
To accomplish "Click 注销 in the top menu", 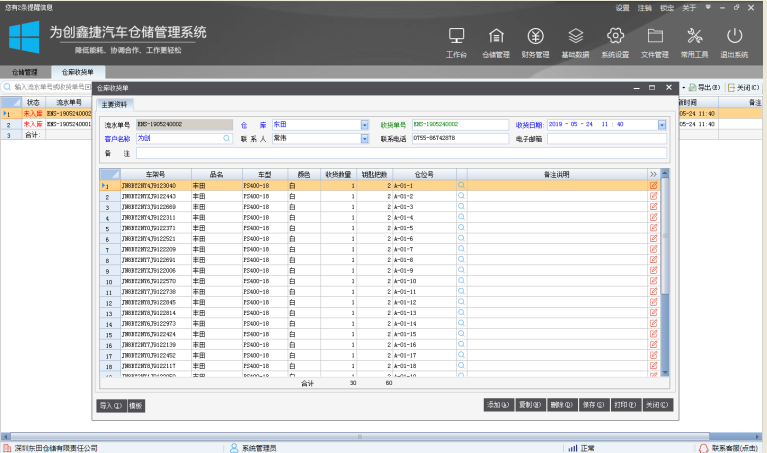I will point(644,8).
